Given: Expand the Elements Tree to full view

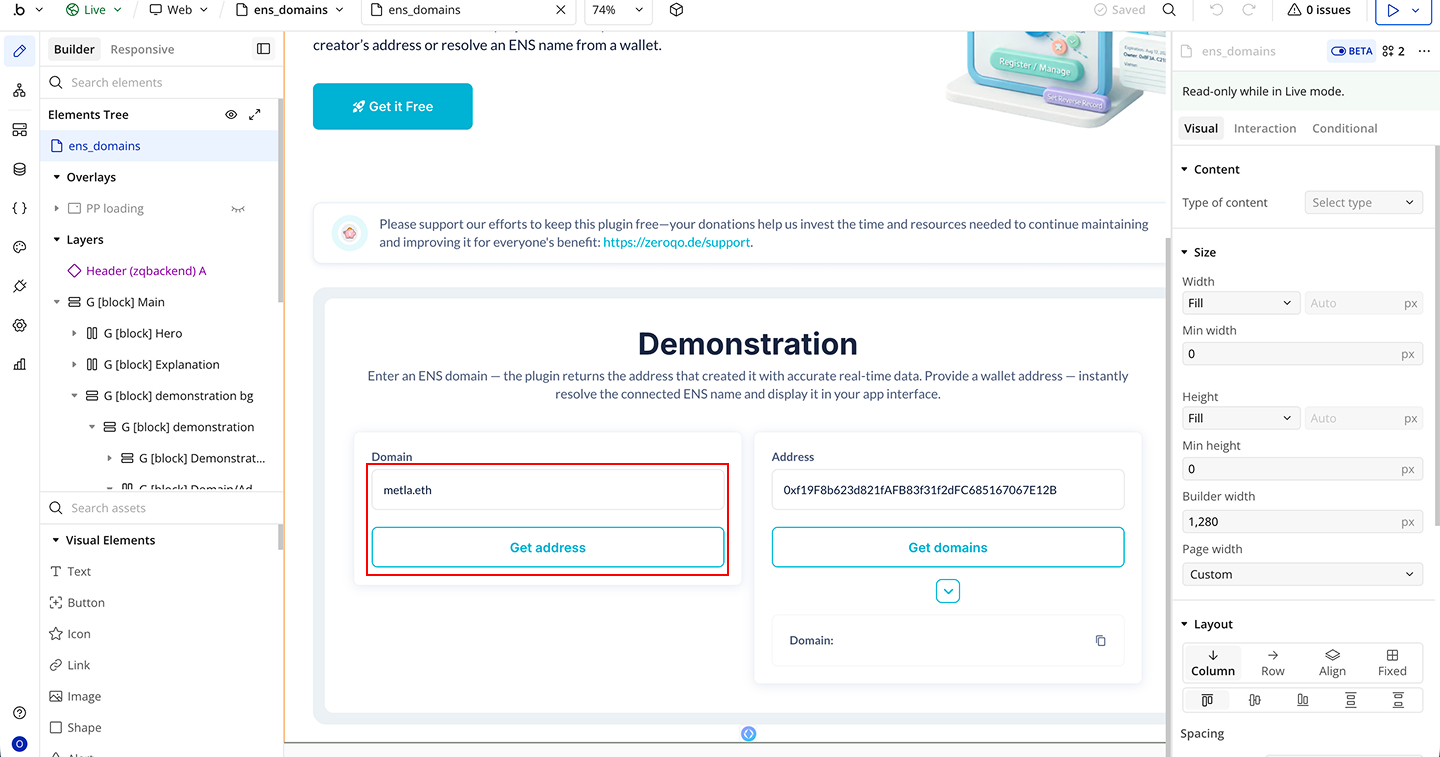Looking at the screenshot, I should coord(255,115).
